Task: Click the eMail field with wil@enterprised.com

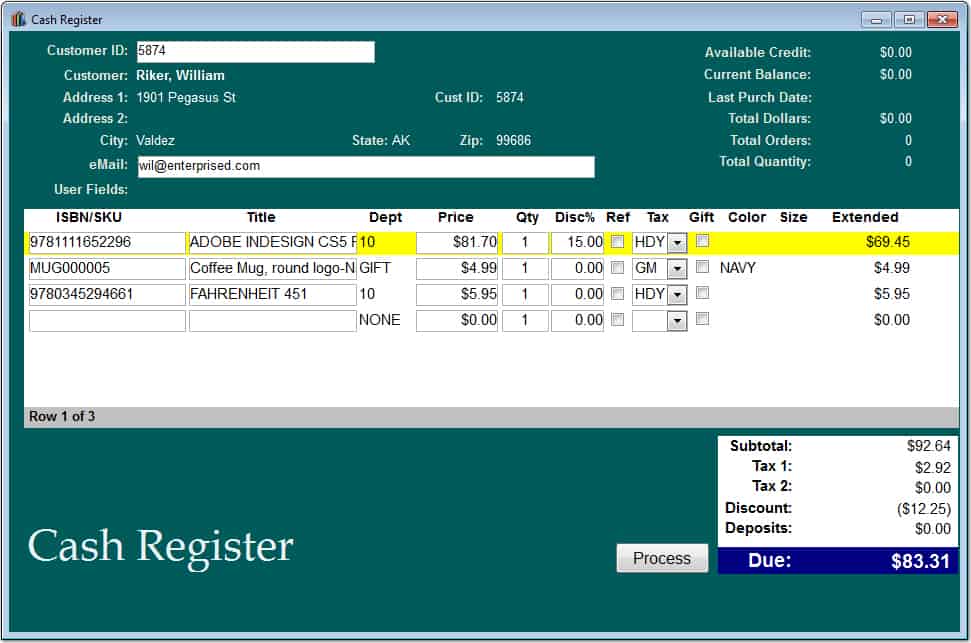Action: pyautogui.click(x=365, y=167)
